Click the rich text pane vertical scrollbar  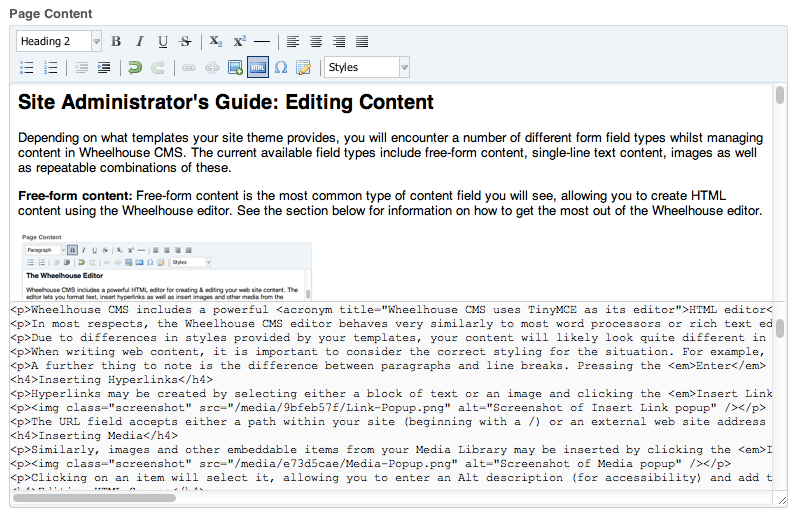pyautogui.click(x=780, y=95)
